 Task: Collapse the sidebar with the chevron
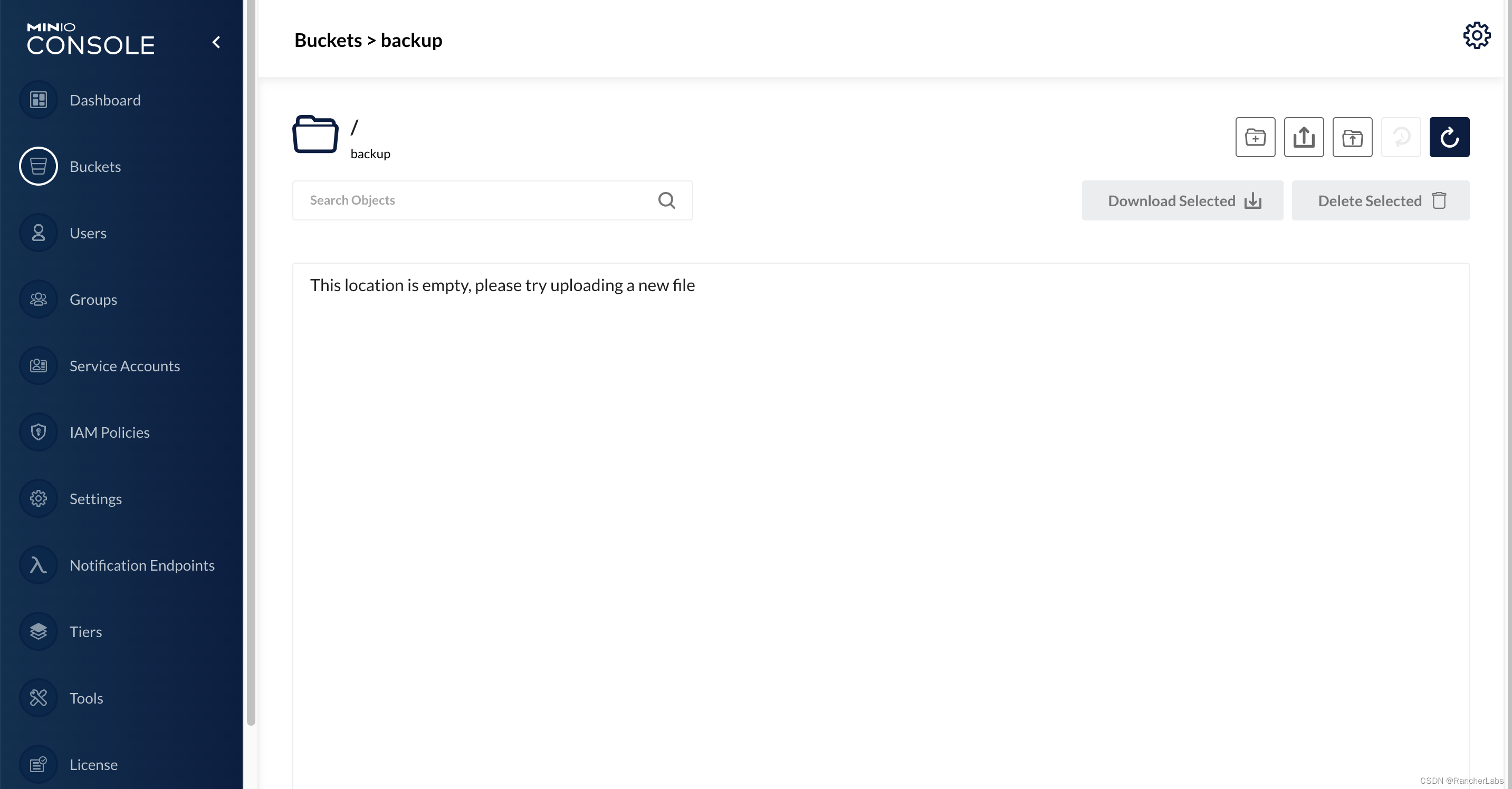[x=217, y=42]
